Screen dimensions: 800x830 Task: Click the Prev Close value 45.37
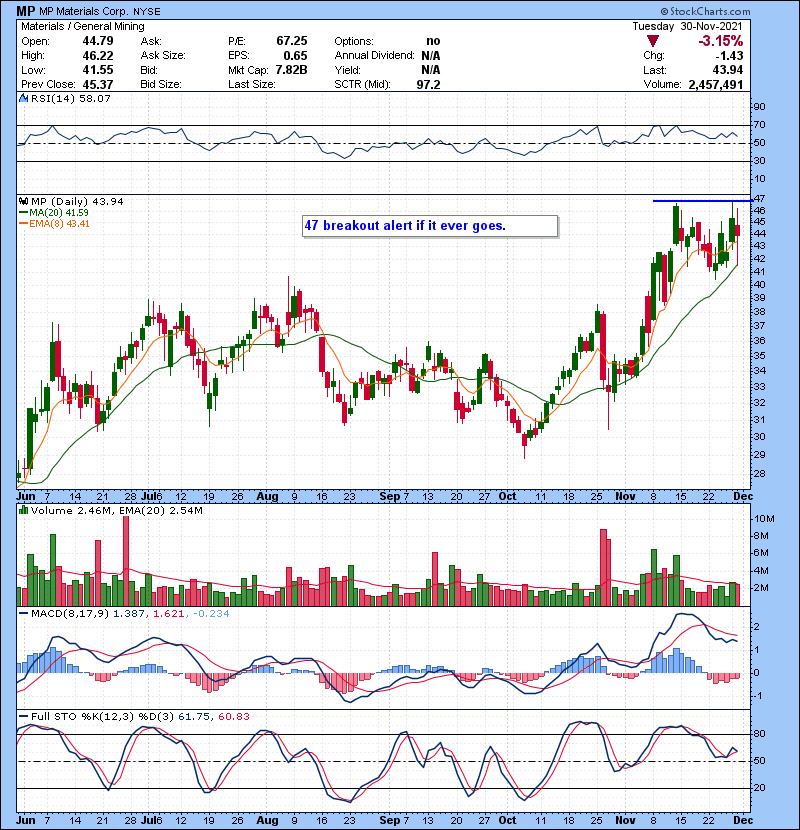[98, 85]
